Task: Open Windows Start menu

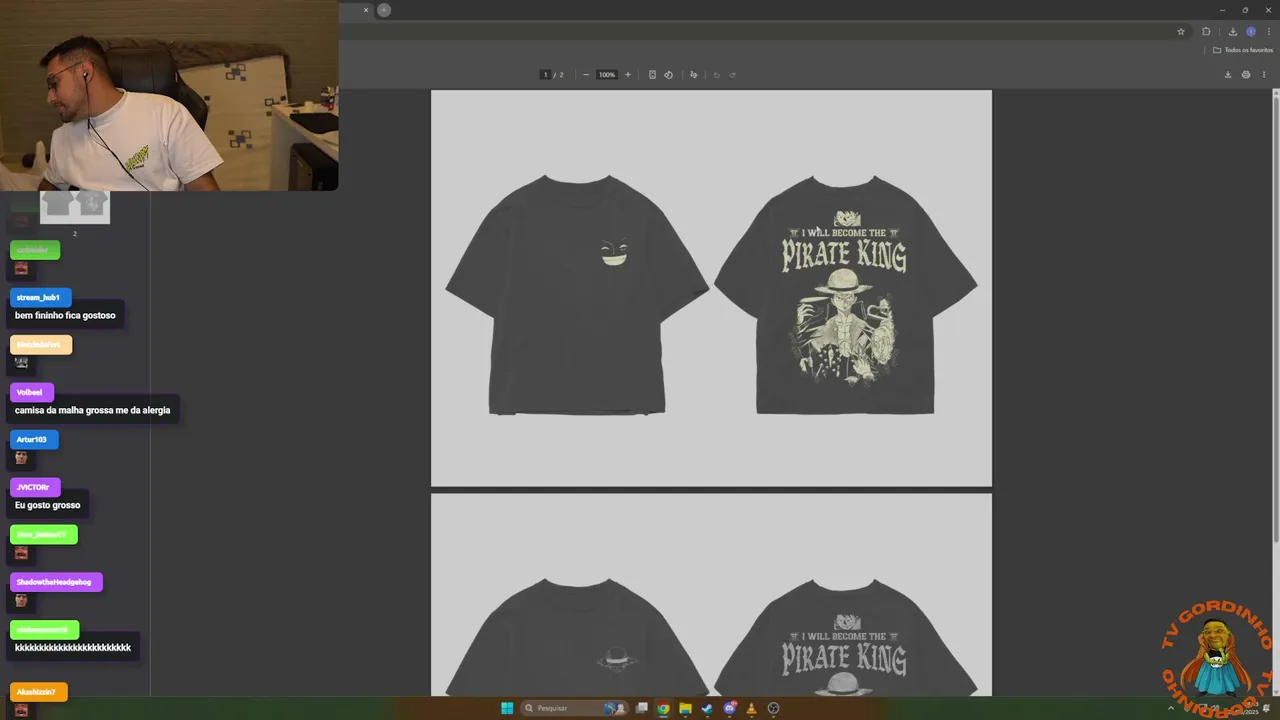Action: [x=507, y=708]
